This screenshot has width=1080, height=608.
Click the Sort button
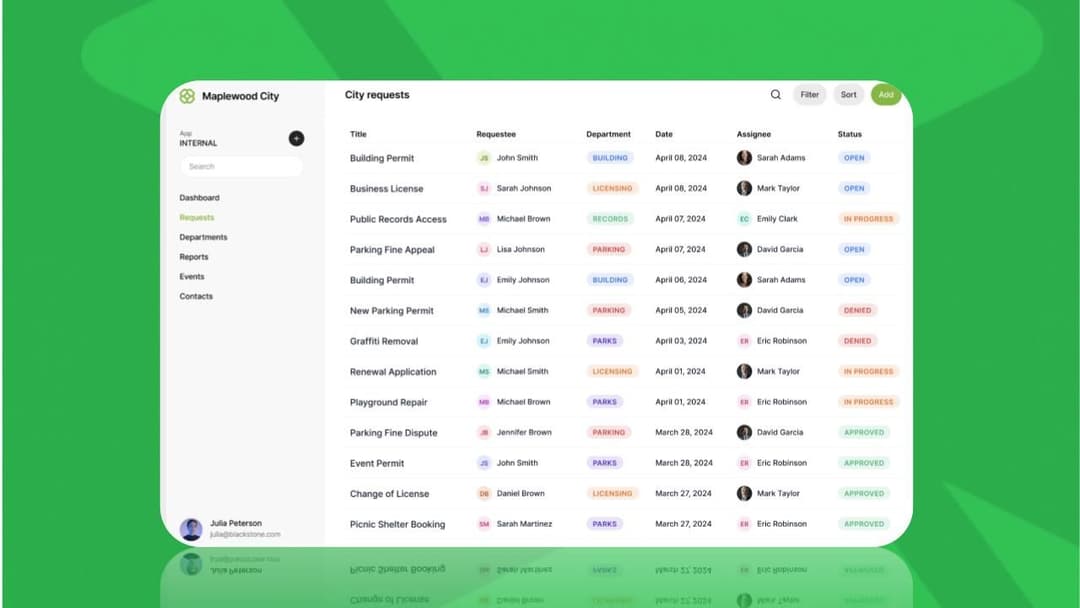pos(849,94)
